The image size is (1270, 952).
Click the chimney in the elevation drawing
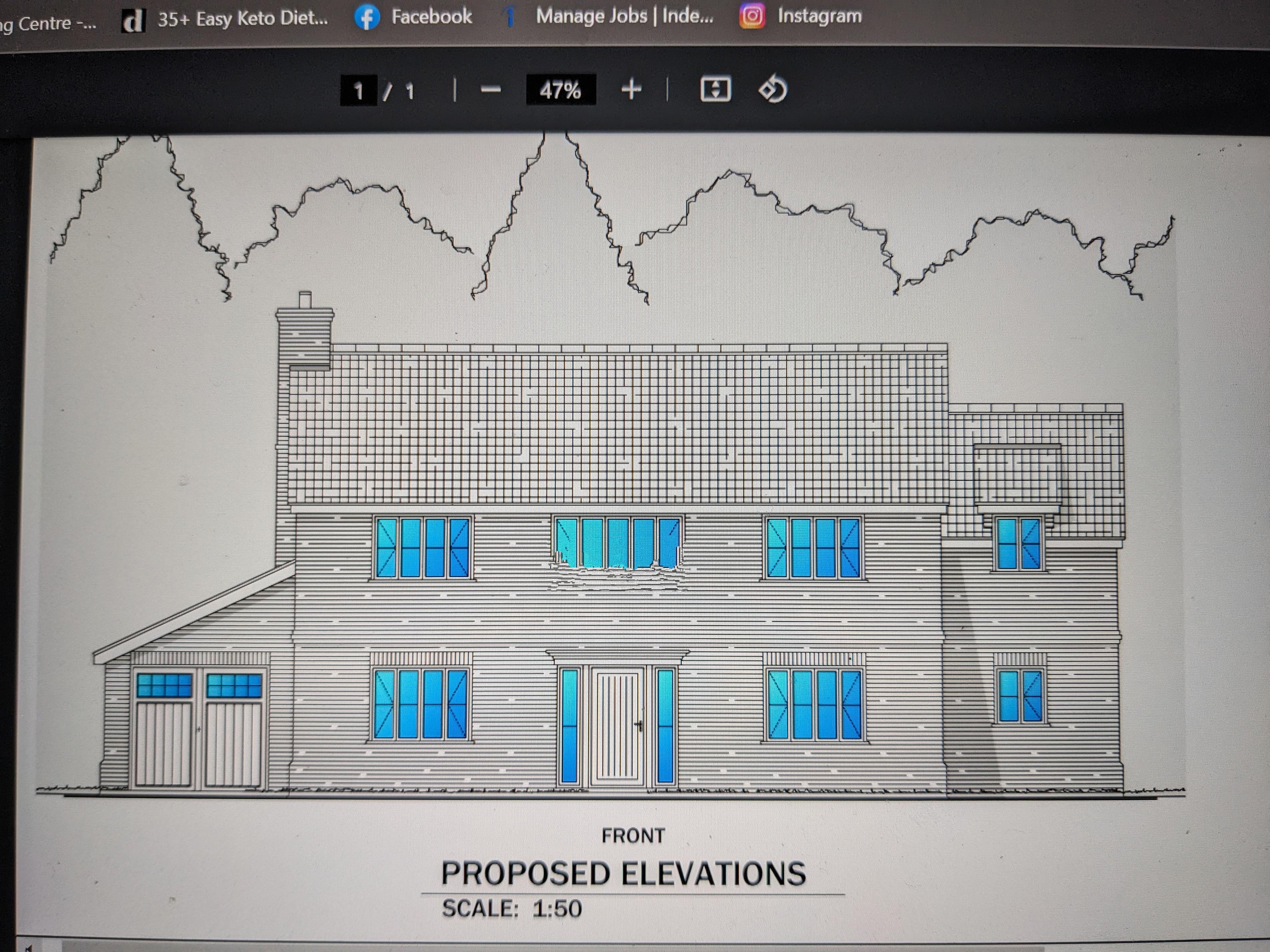[305, 331]
